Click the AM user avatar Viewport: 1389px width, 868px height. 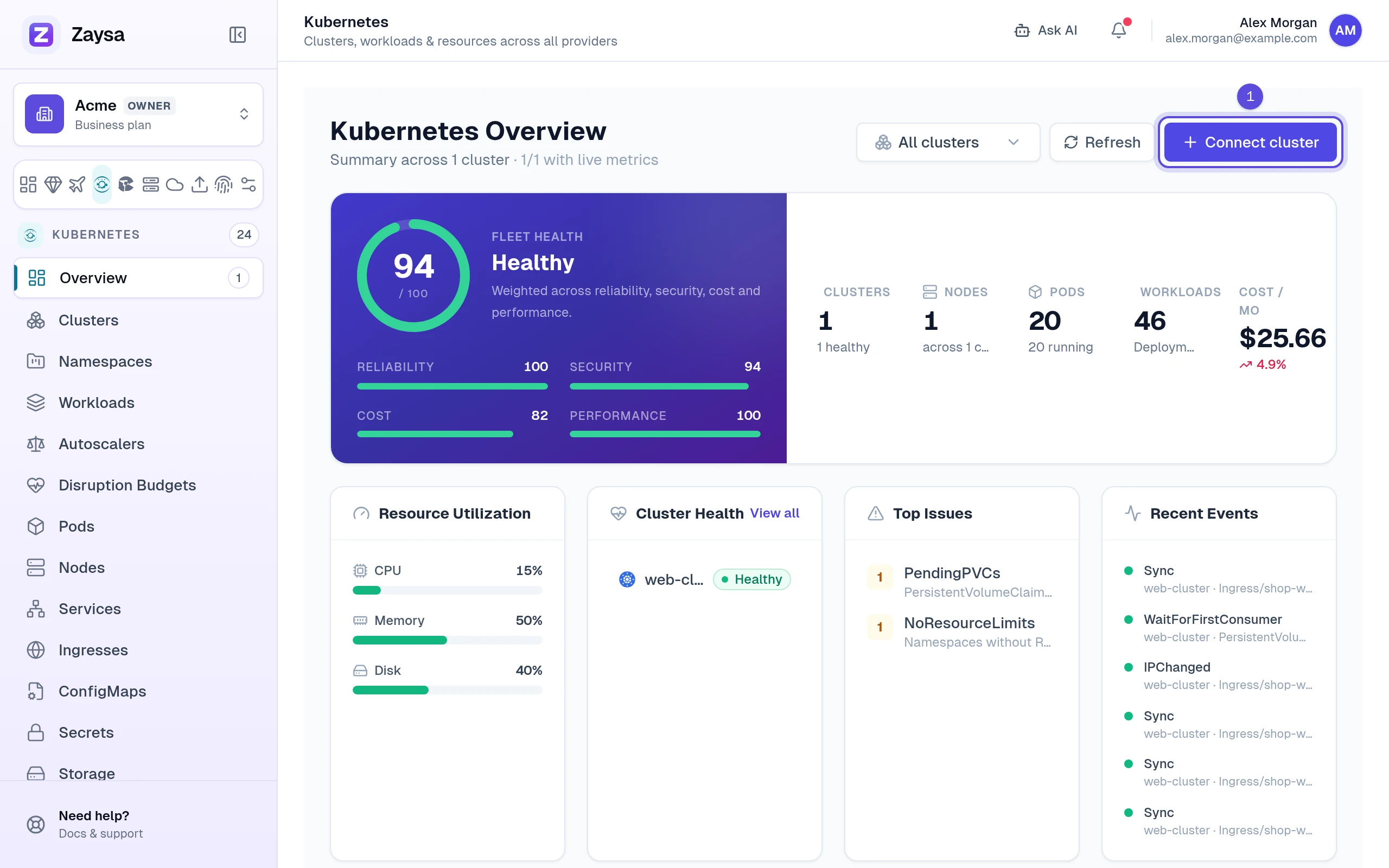click(x=1345, y=30)
